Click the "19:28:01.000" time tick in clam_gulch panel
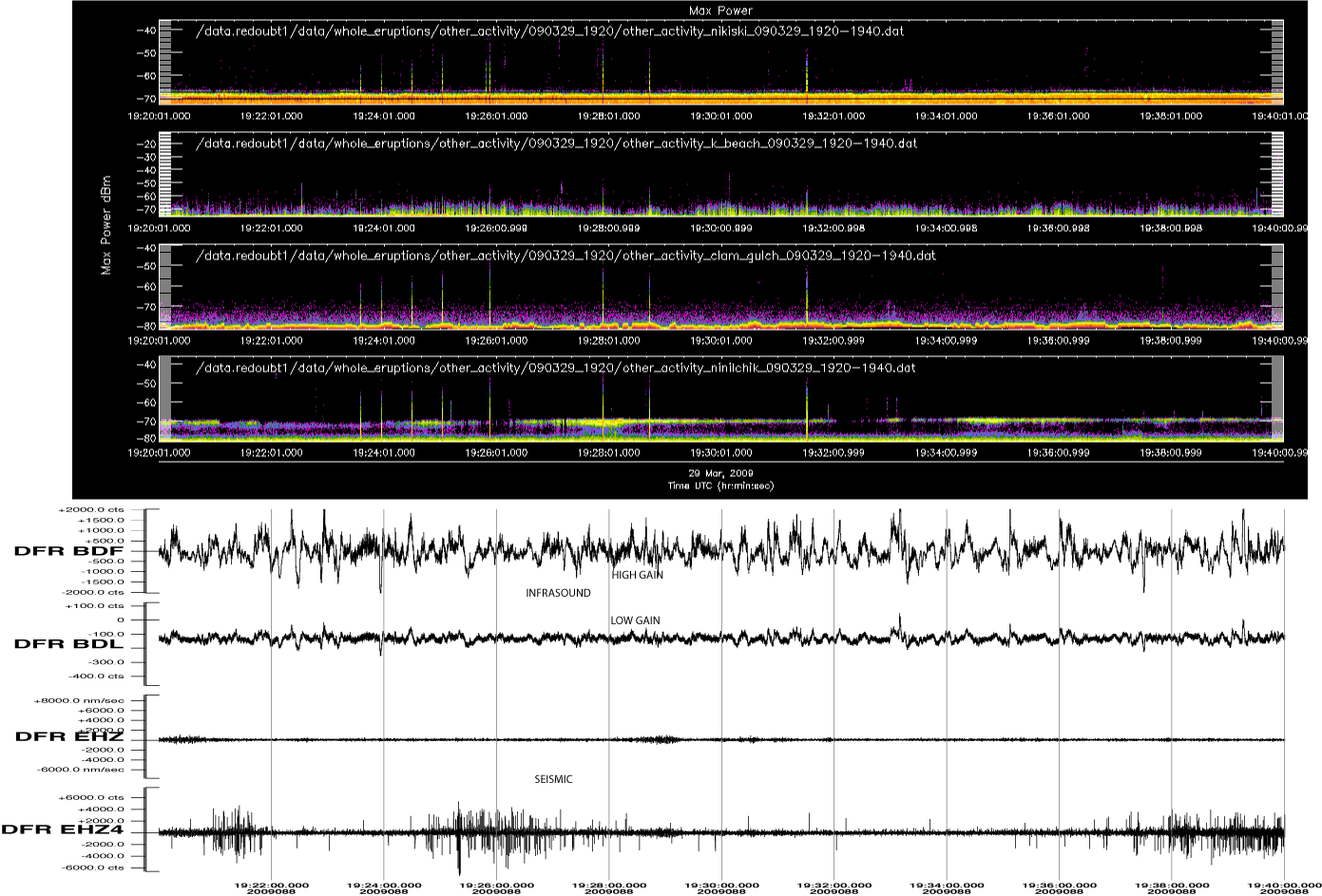 click(609, 340)
